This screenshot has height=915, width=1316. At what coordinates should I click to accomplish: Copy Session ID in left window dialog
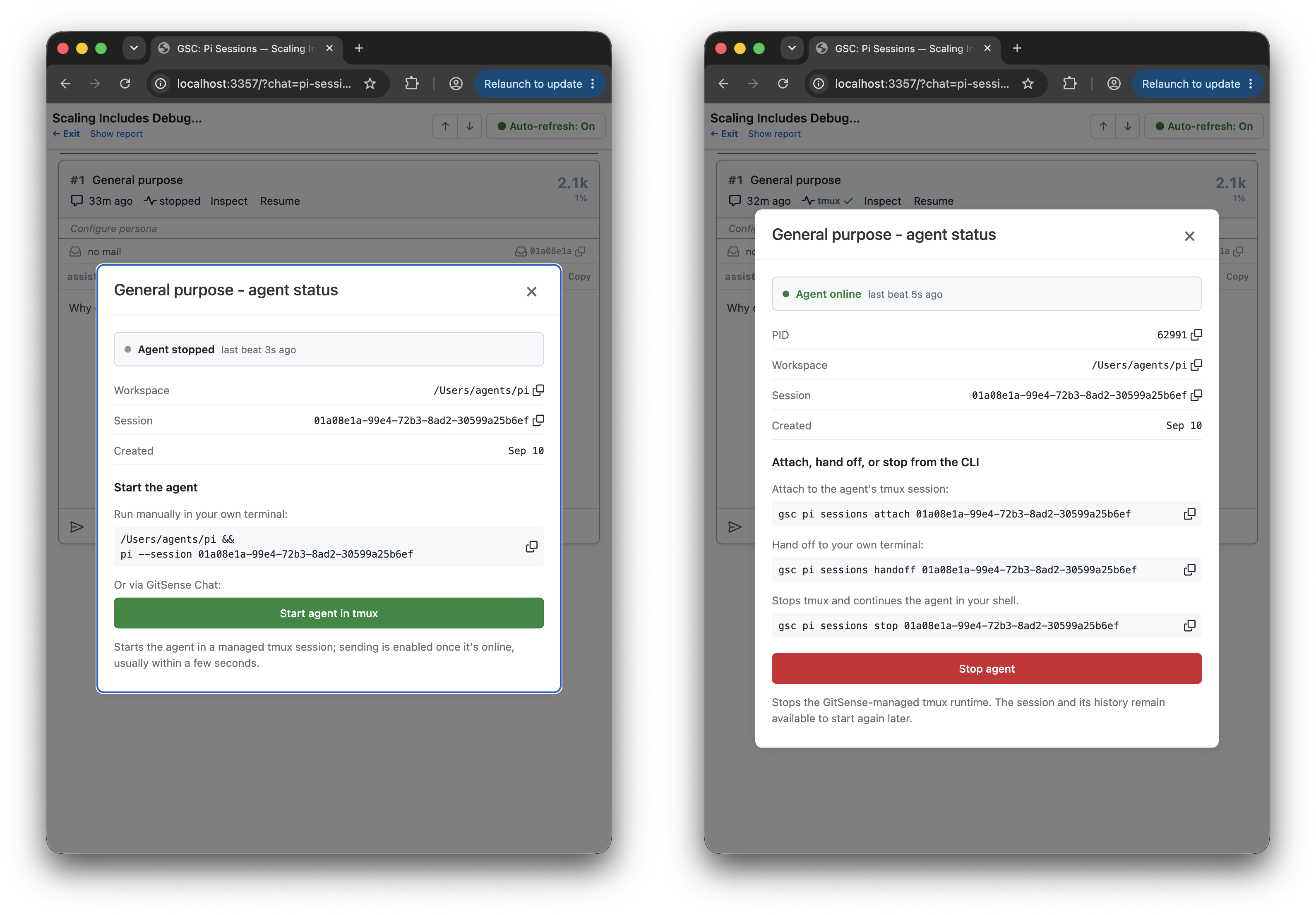(538, 421)
